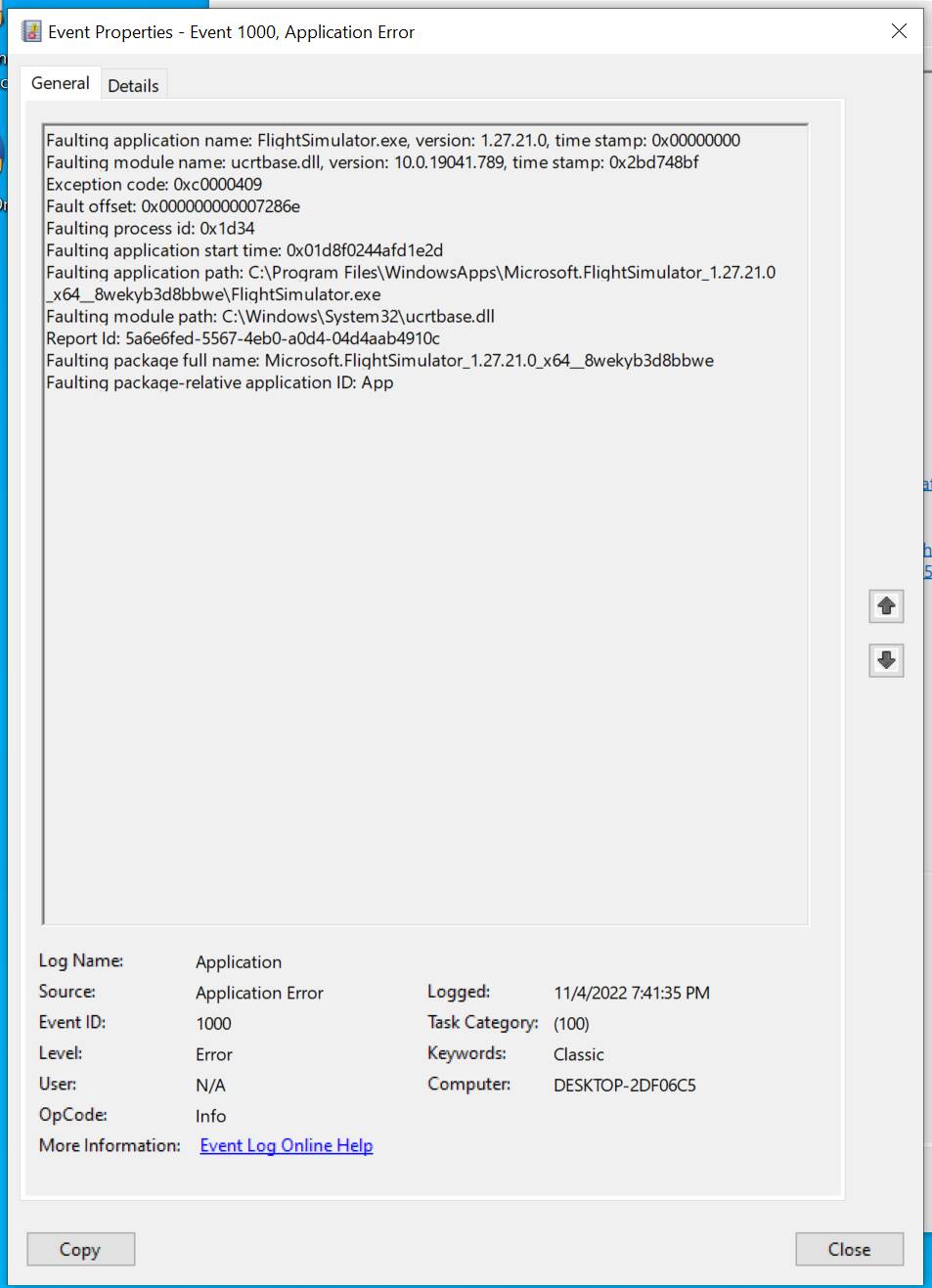Click the 'User:' label
The height and width of the screenshot is (1288, 932).
pyautogui.click(x=58, y=1084)
